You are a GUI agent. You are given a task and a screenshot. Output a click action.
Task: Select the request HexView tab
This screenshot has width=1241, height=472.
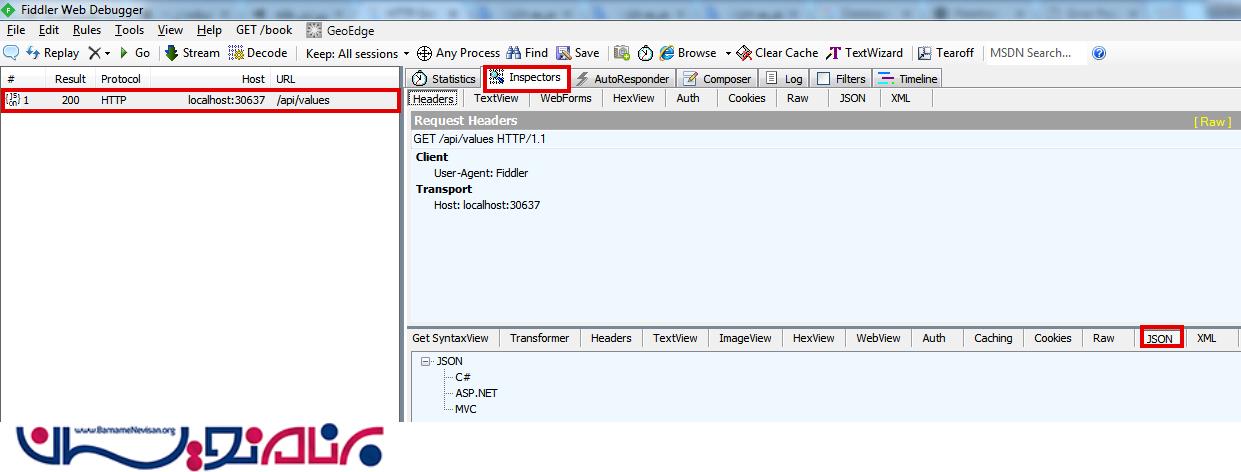tap(634, 98)
